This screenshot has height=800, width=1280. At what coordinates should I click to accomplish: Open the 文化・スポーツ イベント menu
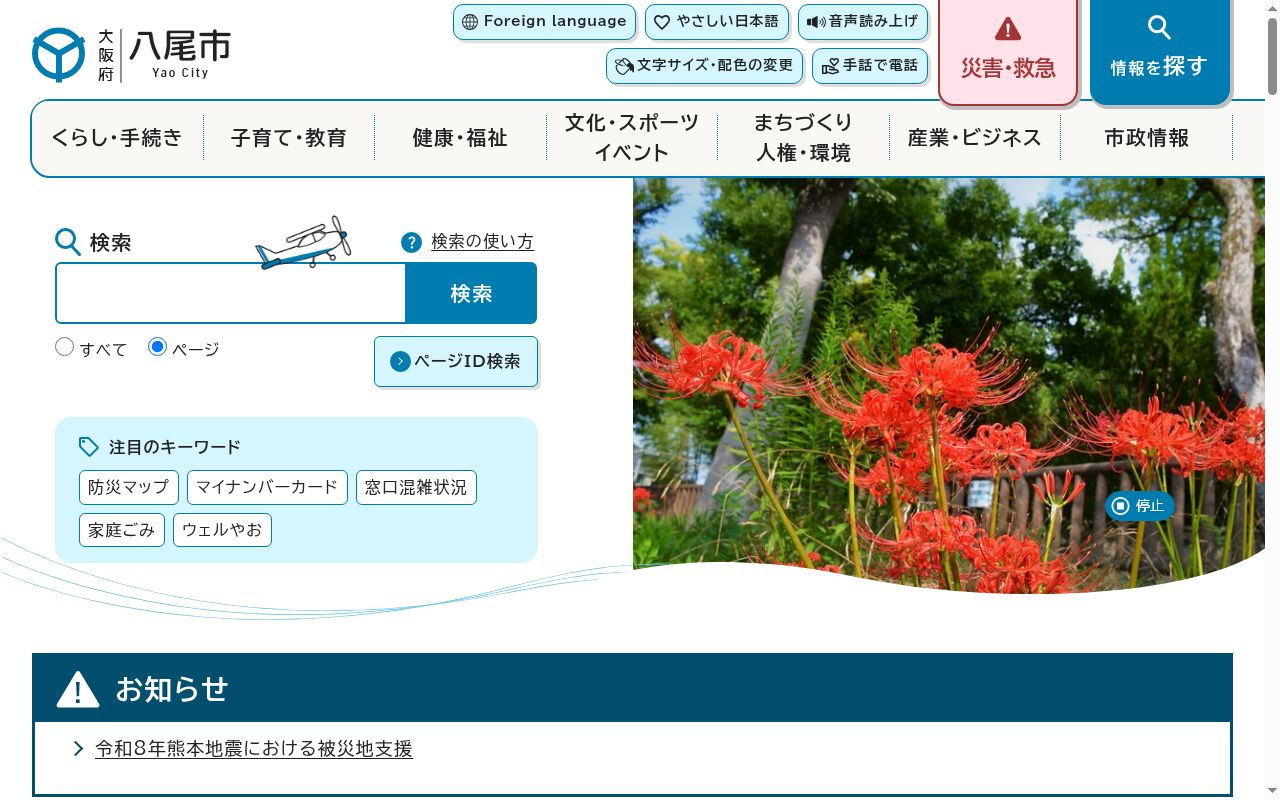coord(632,138)
